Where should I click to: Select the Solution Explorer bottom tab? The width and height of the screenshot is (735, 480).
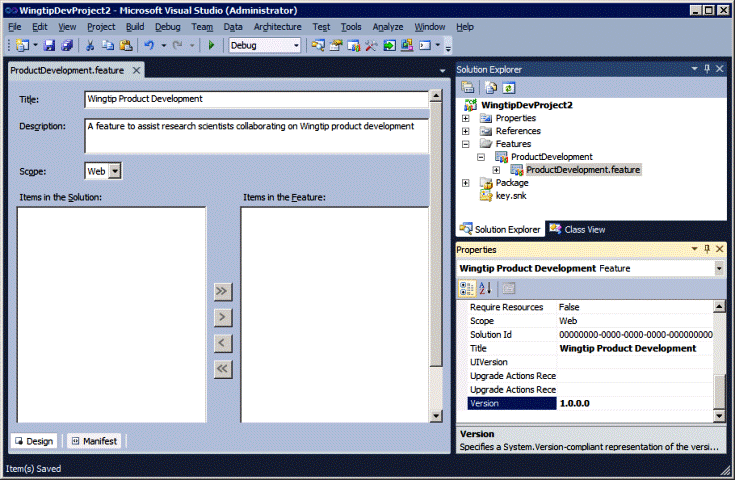pos(500,229)
